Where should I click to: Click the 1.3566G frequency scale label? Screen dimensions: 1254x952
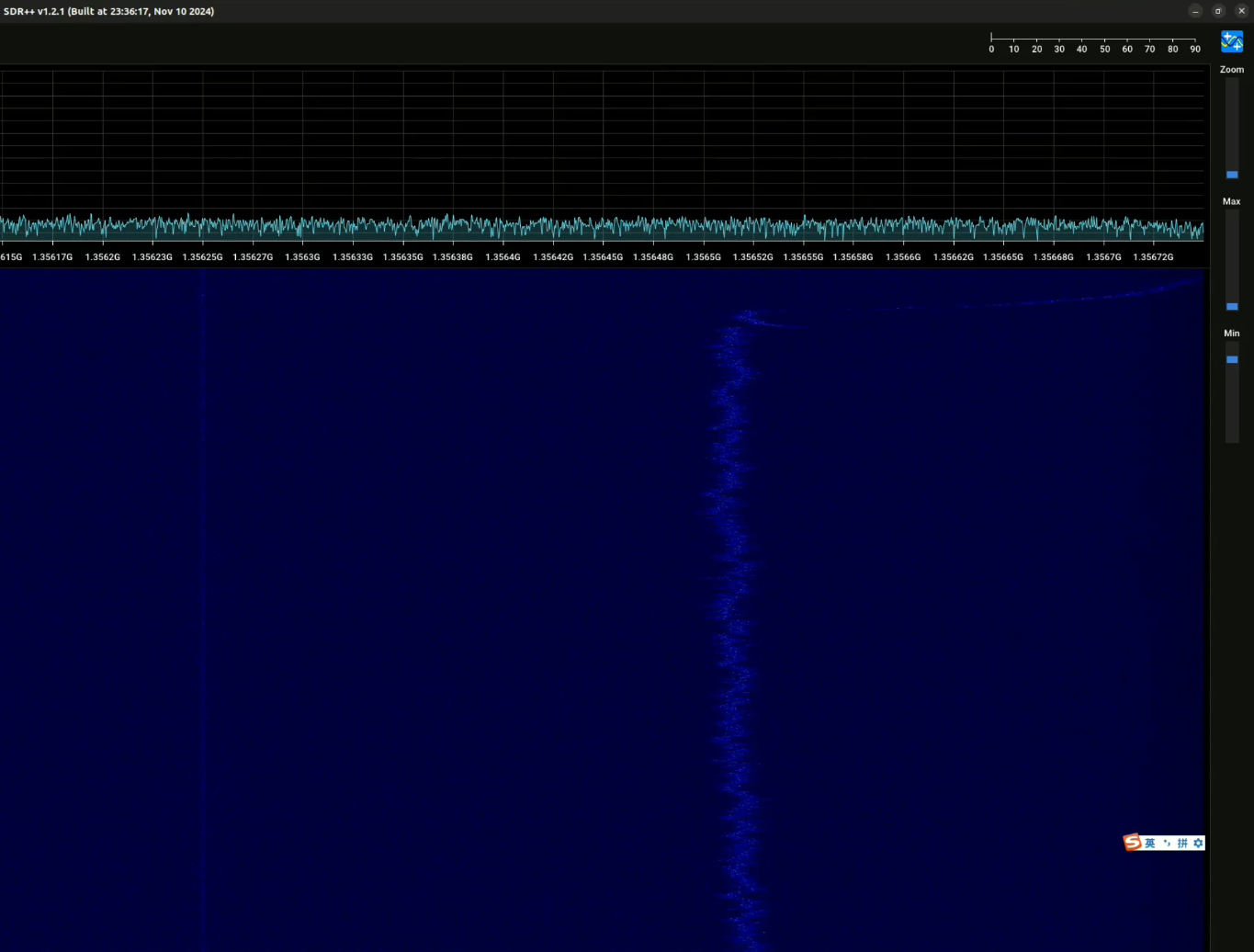pyautogui.click(x=903, y=257)
